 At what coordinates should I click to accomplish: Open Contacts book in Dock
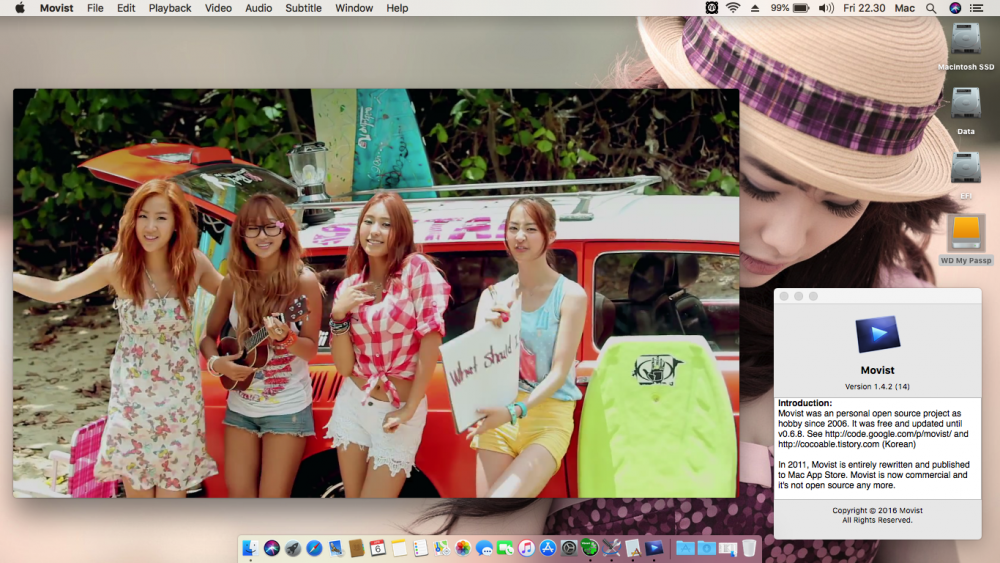click(357, 548)
